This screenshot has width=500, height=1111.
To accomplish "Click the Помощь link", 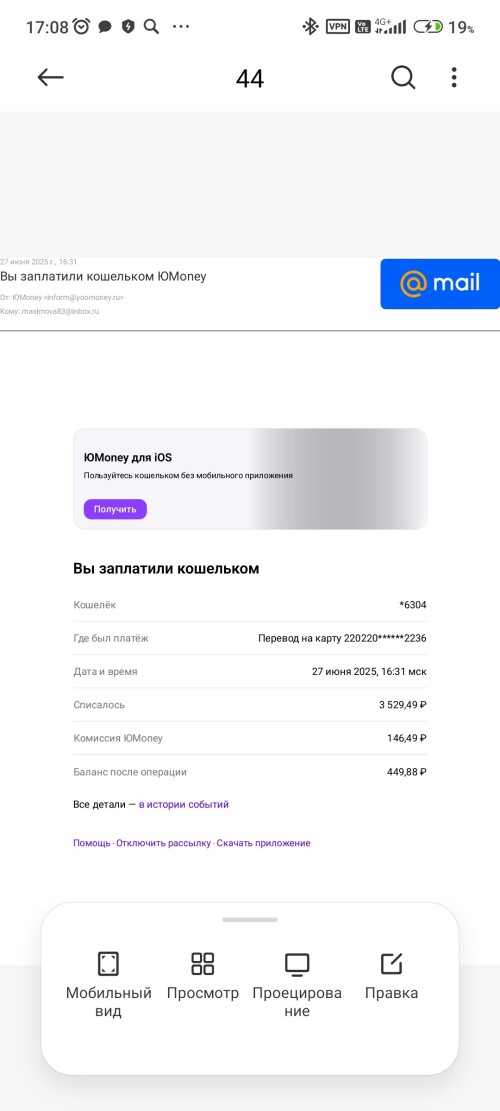I will tap(92, 843).
